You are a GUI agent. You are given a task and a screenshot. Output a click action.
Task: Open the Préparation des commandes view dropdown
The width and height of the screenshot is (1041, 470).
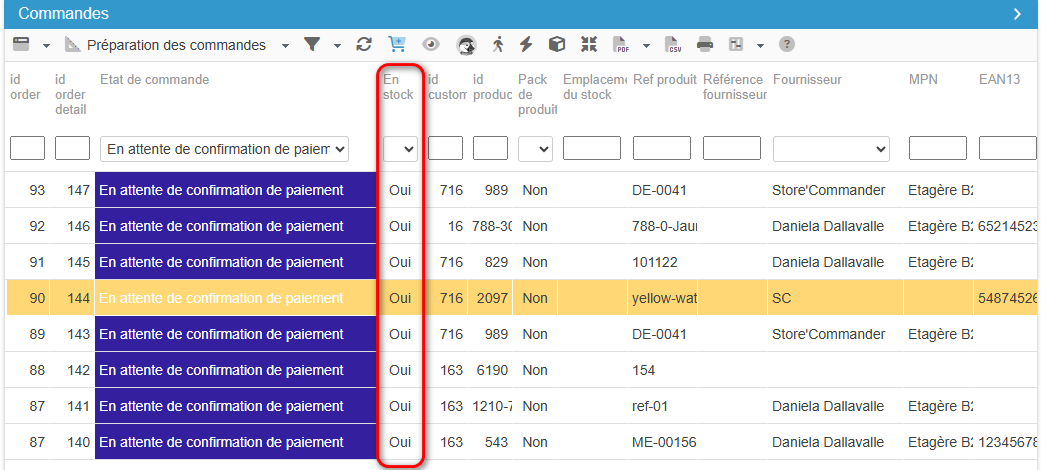pyautogui.click(x=285, y=45)
